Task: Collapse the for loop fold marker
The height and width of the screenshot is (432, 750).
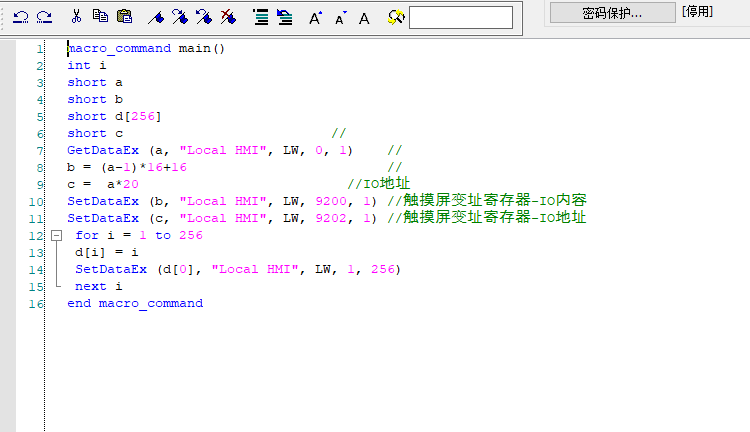Action: pyautogui.click(x=55, y=236)
